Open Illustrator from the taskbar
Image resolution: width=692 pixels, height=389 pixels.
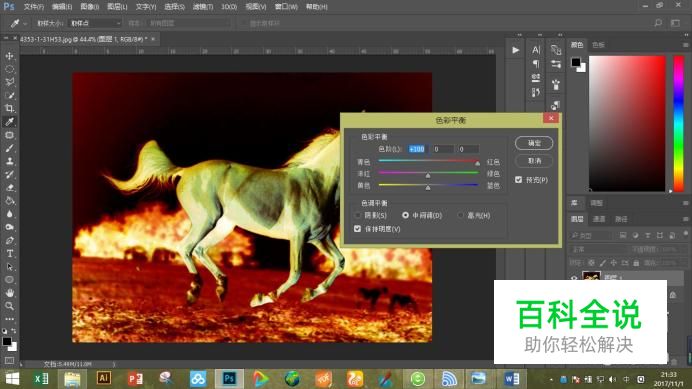104,378
